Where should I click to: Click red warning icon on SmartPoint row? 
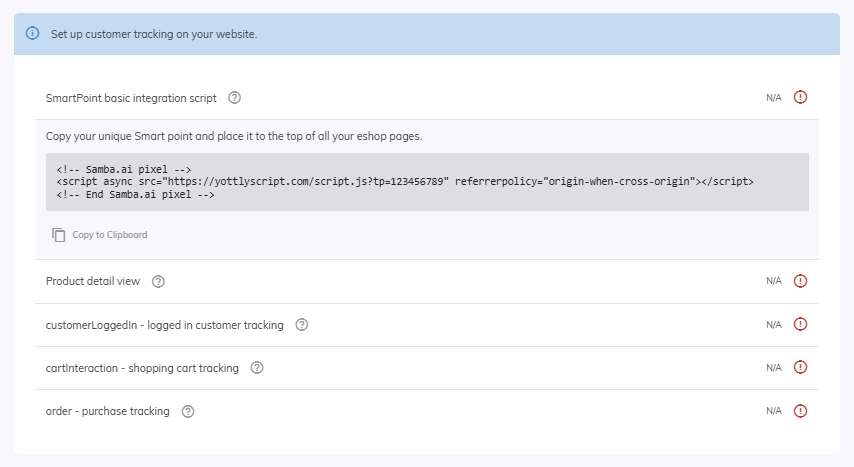coord(800,98)
